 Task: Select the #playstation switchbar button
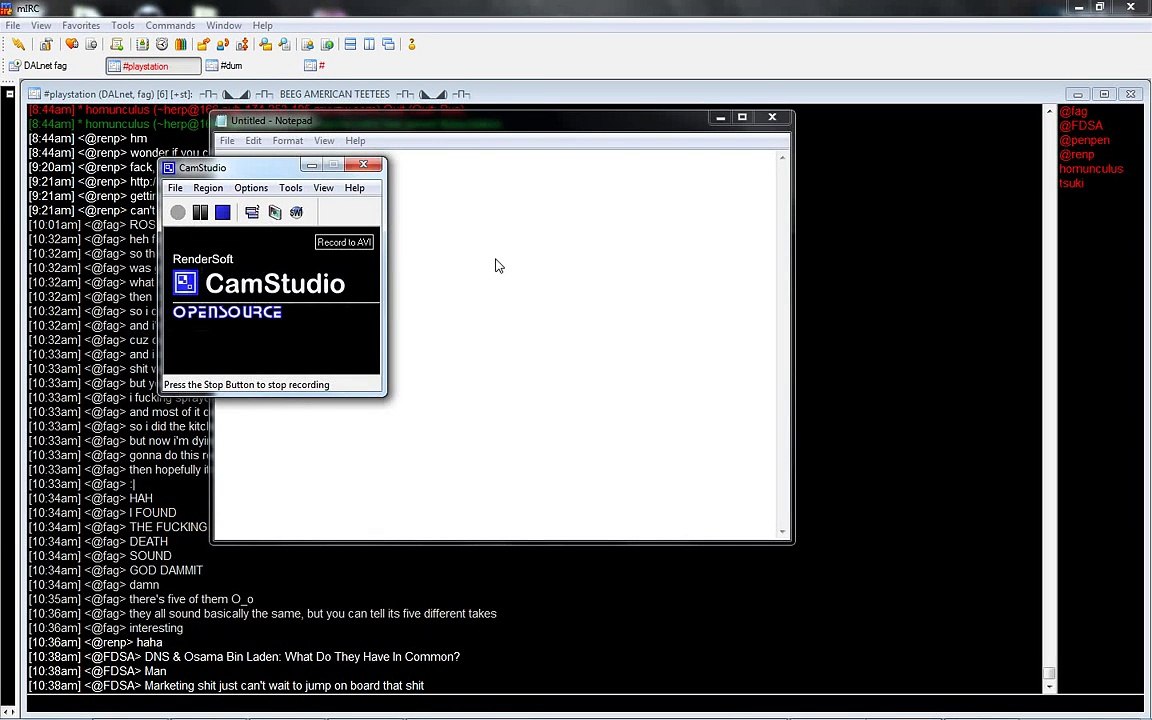[x=154, y=66]
